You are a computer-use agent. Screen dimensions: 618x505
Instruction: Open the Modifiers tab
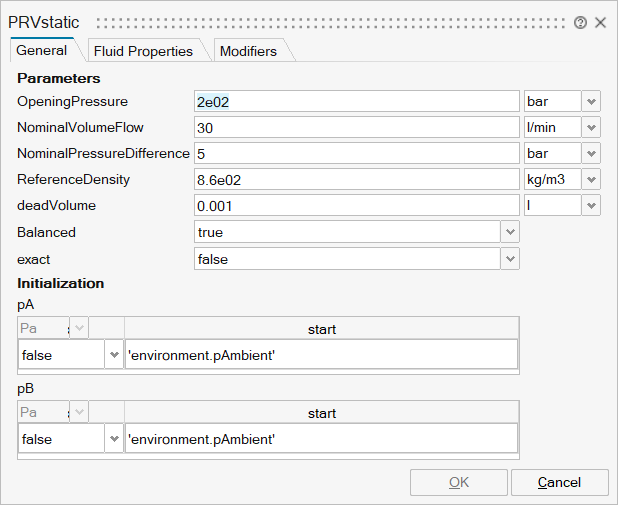248,51
